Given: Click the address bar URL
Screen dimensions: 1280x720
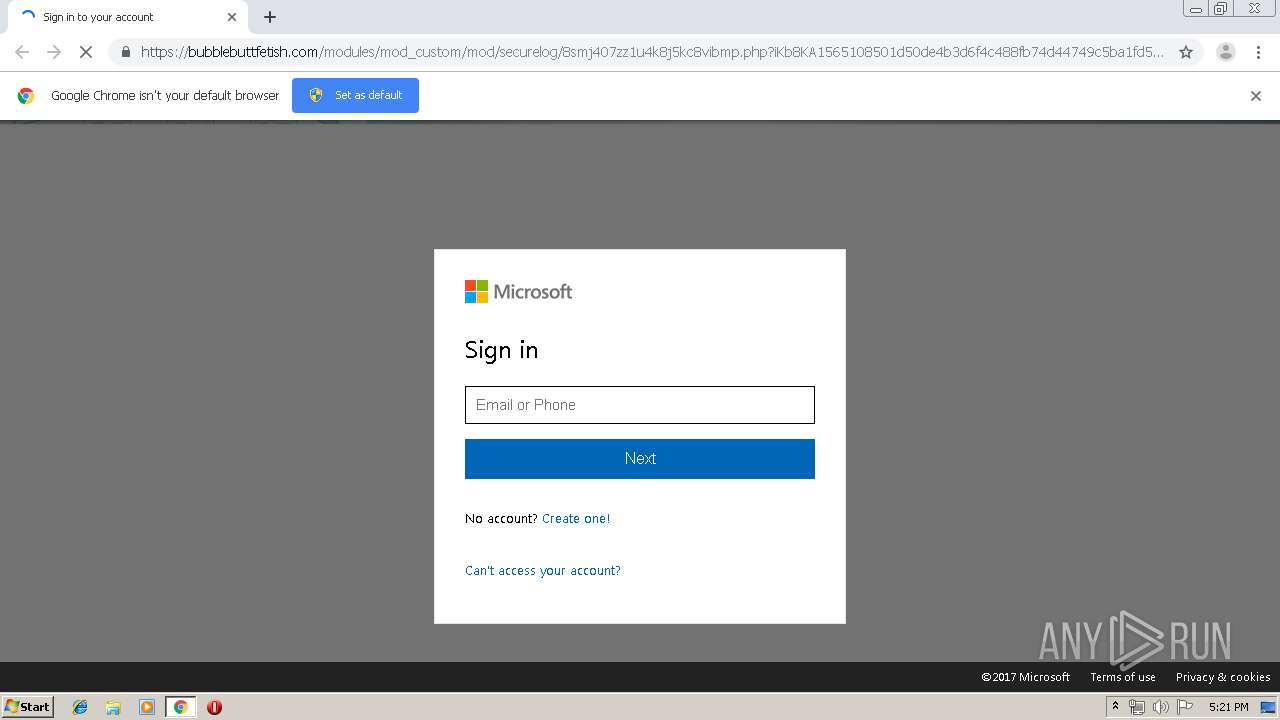Looking at the screenshot, I should point(652,52).
